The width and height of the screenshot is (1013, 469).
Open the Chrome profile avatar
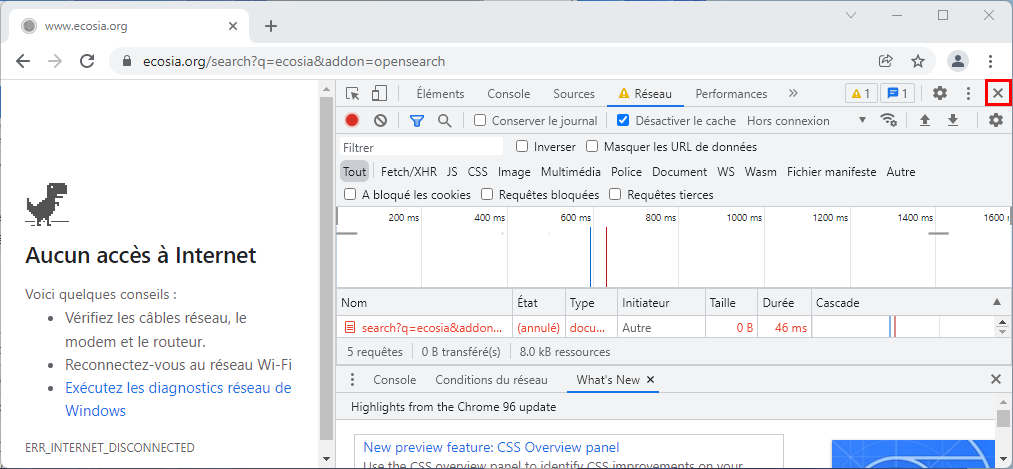(957, 61)
